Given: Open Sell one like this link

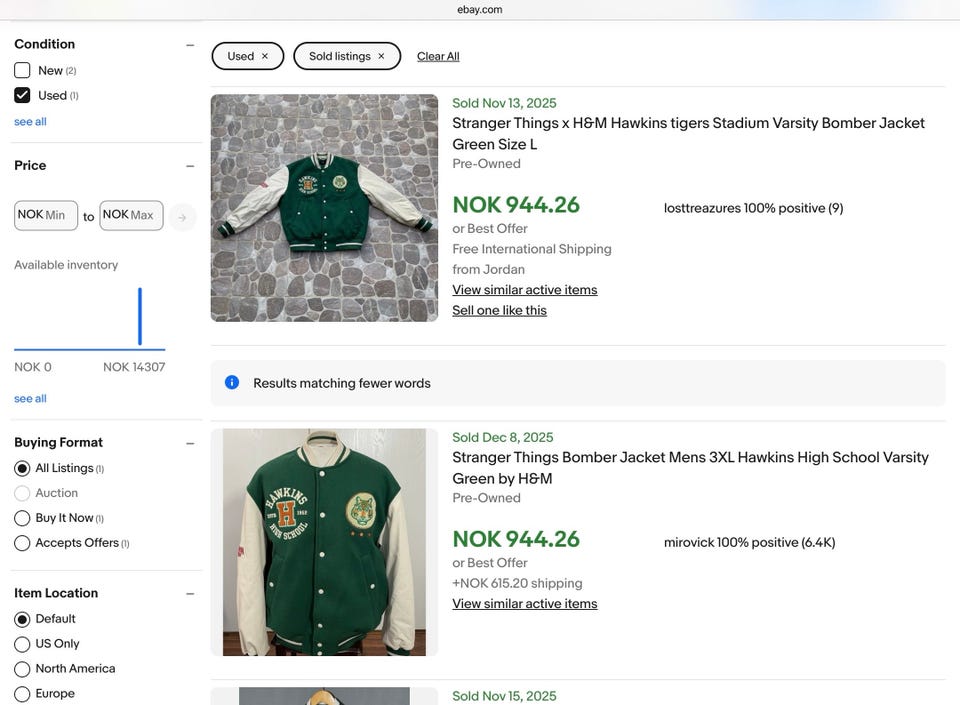Looking at the screenshot, I should (x=499, y=311).
